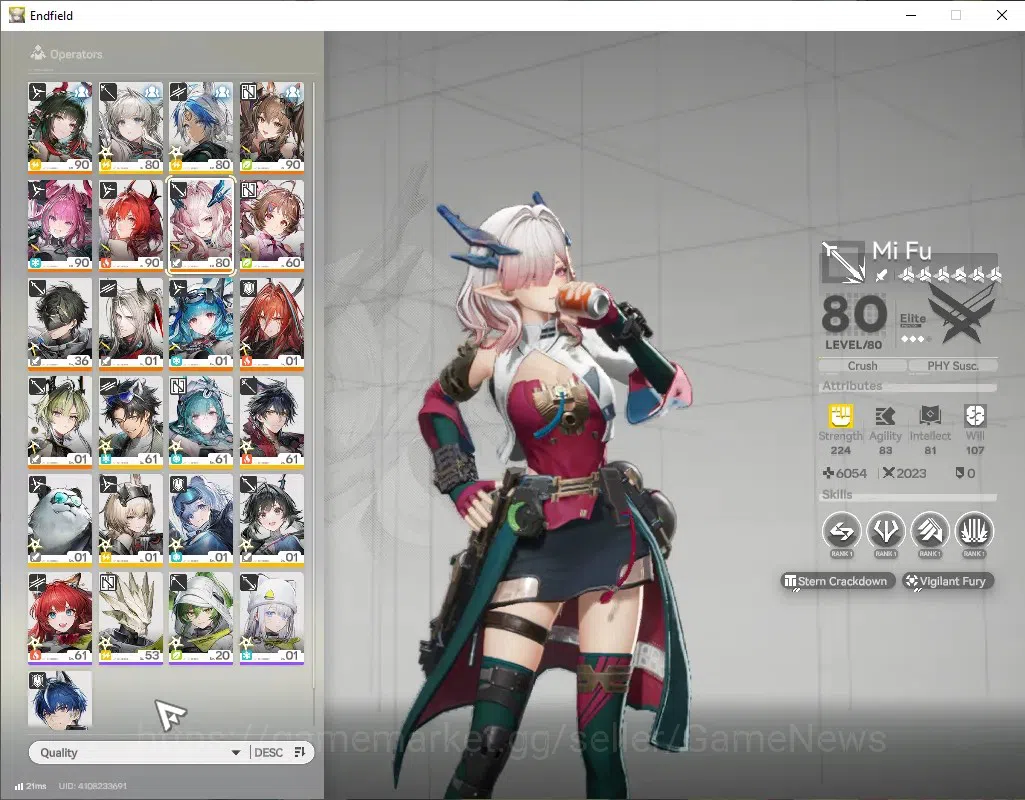
Task: Select brown-haired operator with animal ears, level 90
Action: point(272,127)
